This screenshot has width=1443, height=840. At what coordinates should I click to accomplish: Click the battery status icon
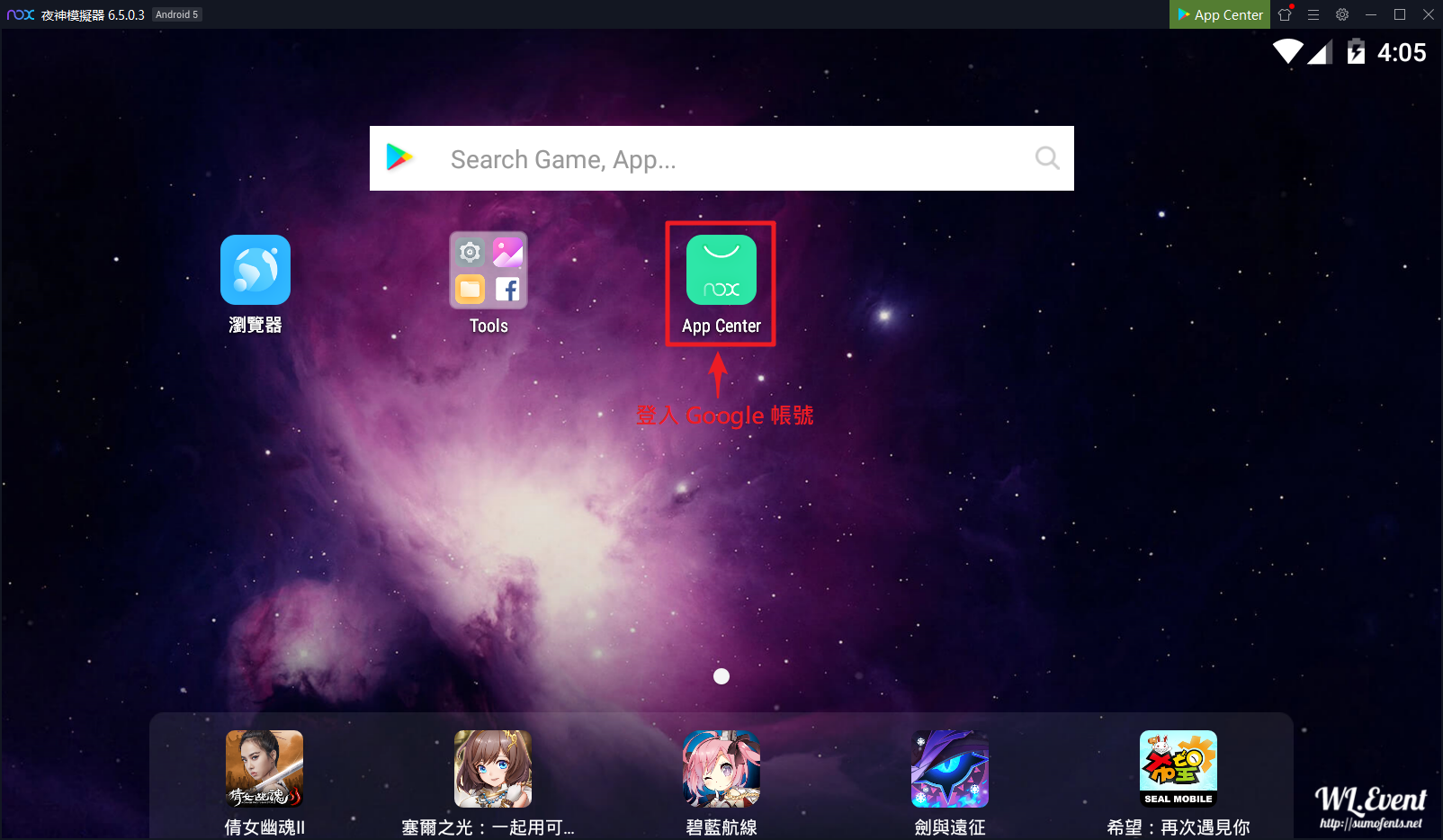[x=1356, y=51]
